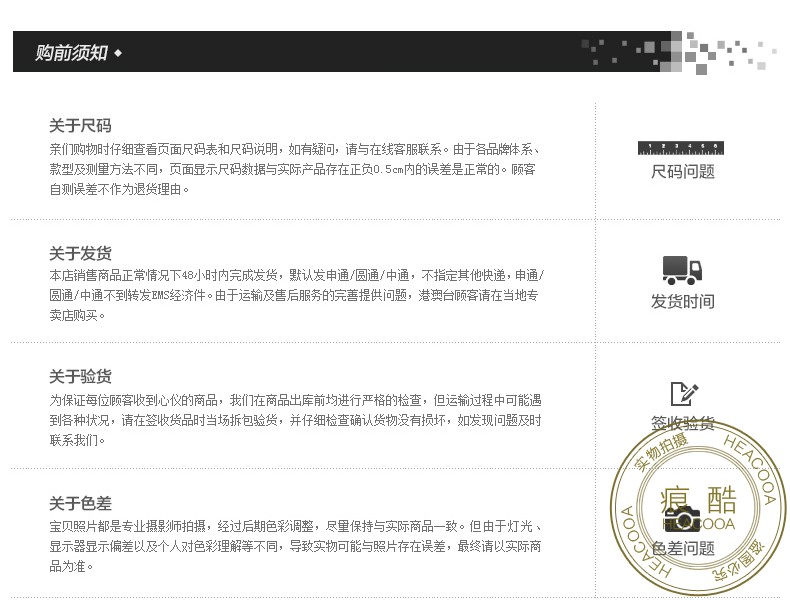Click the camera icon for color difference
The image size is (790, 600).
click(683, 518)
